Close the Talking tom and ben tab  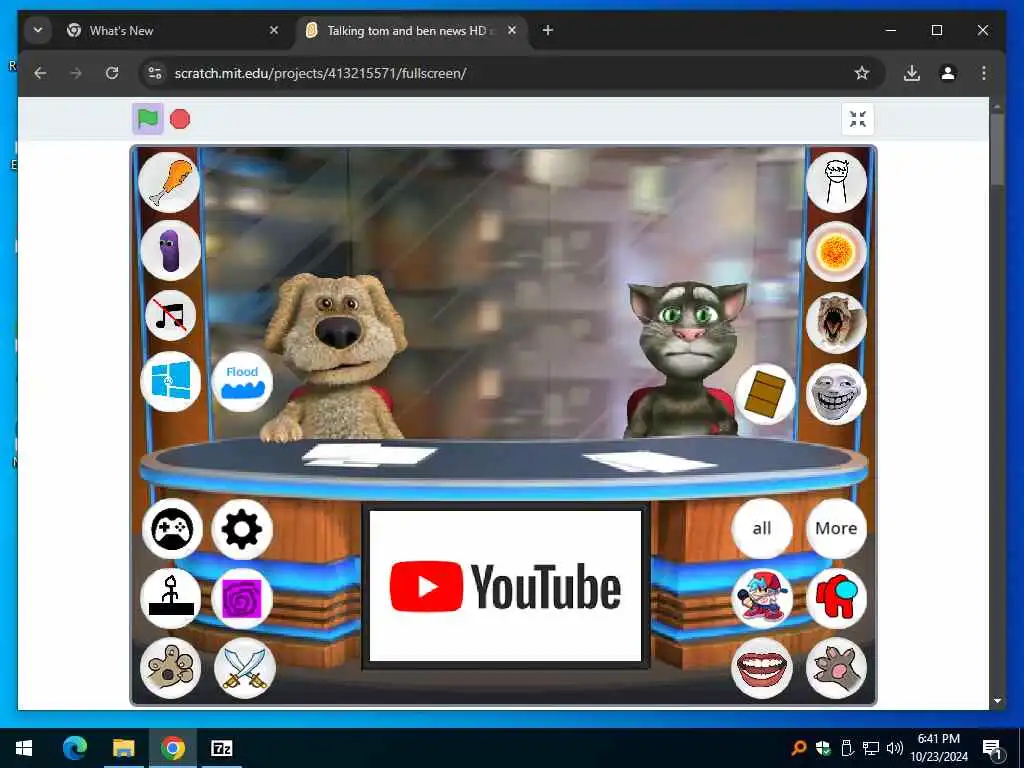pyautogui.click(x=512, y=30)
